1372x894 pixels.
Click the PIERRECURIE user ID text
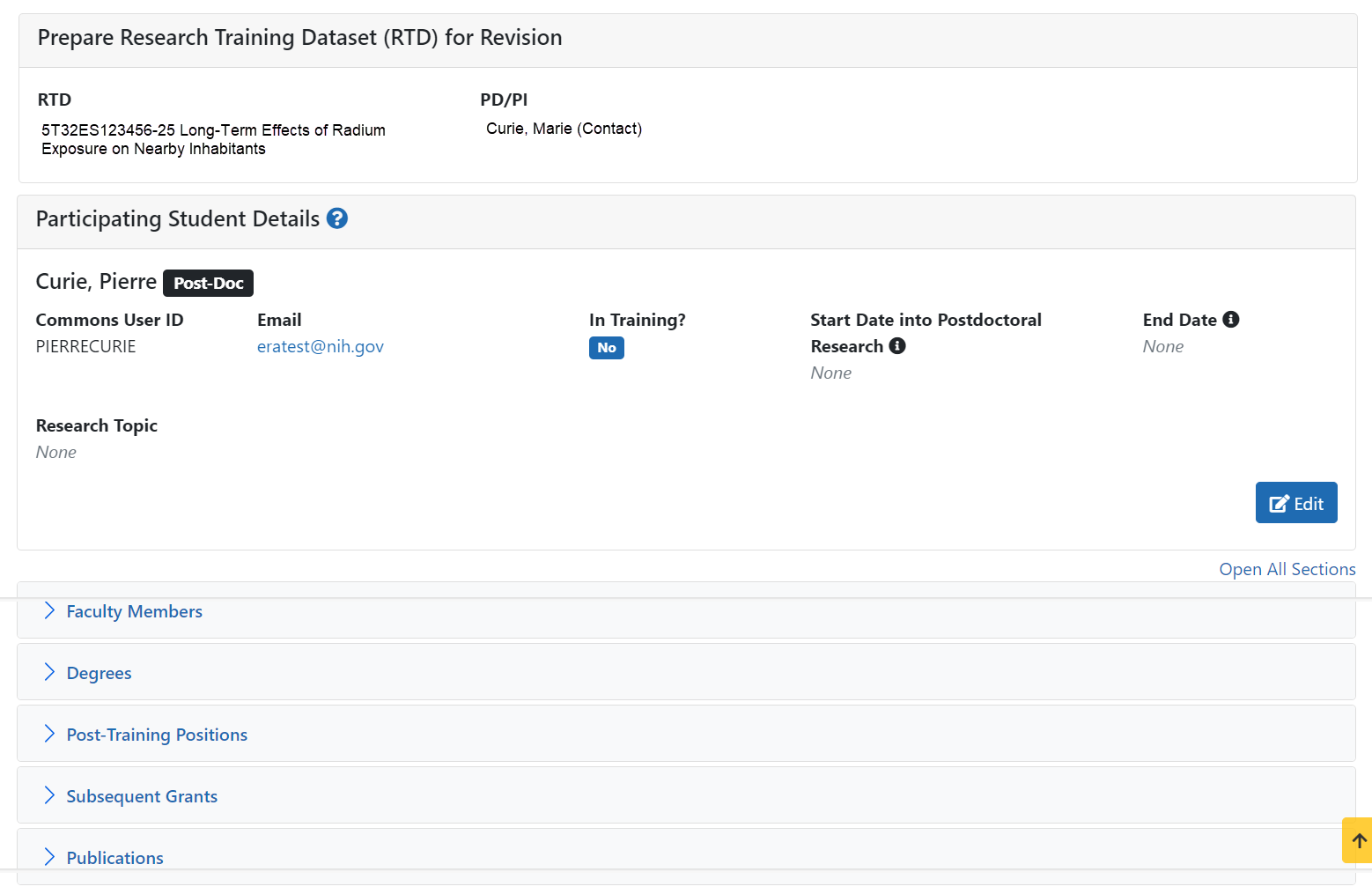86,346
